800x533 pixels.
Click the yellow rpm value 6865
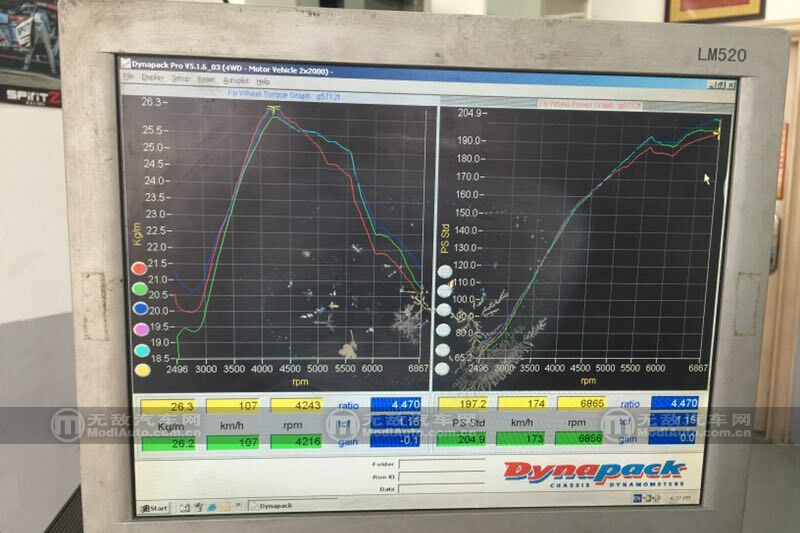pyautogui.click(x=582, y=403)
